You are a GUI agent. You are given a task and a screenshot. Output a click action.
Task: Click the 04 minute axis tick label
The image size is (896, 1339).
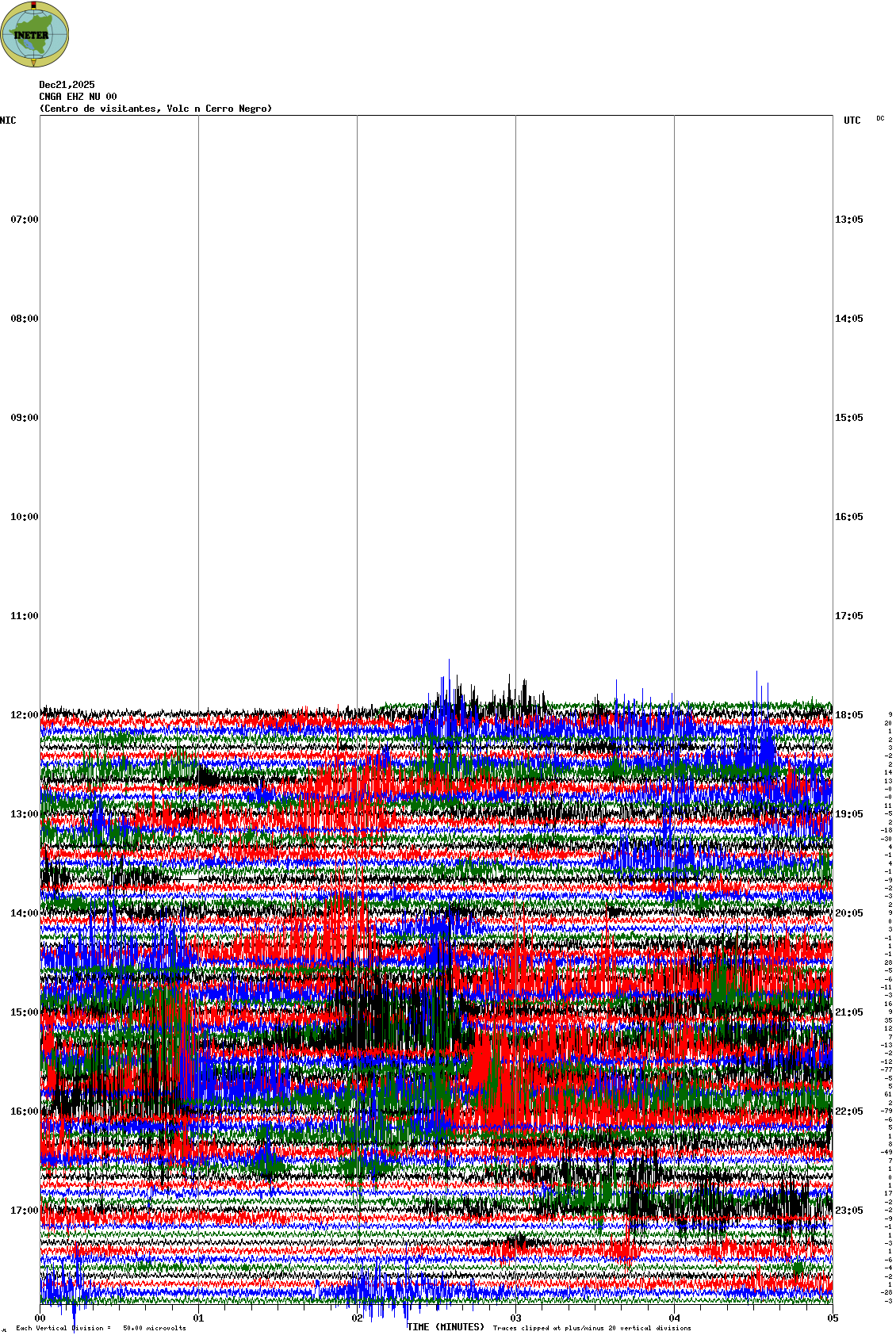point(675,1318)
